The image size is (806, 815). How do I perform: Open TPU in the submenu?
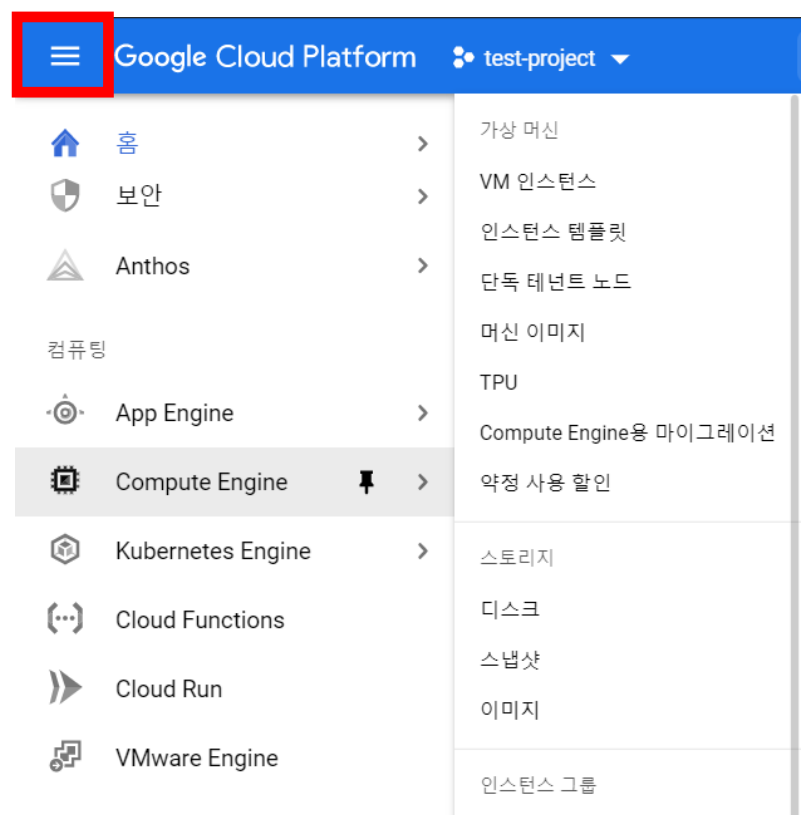click(x=498, y=383)
